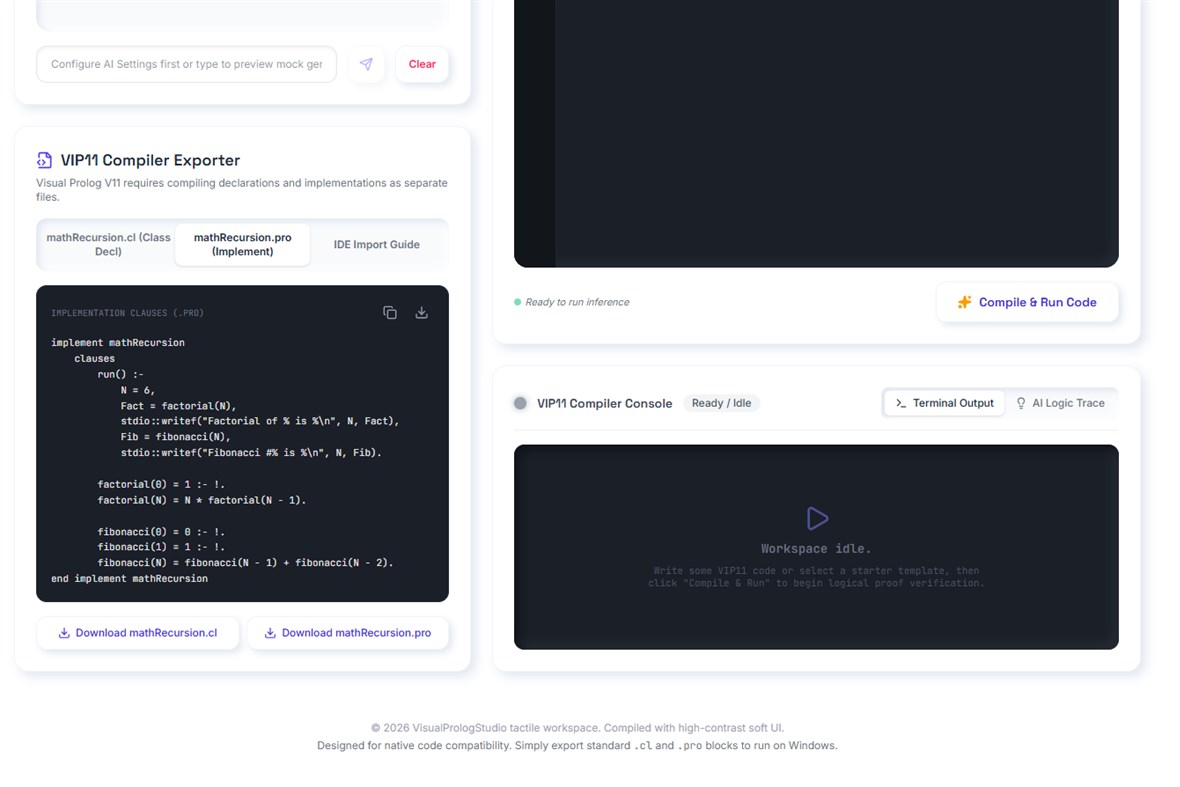Download mathRecursion.cl file

coord(138,633)
